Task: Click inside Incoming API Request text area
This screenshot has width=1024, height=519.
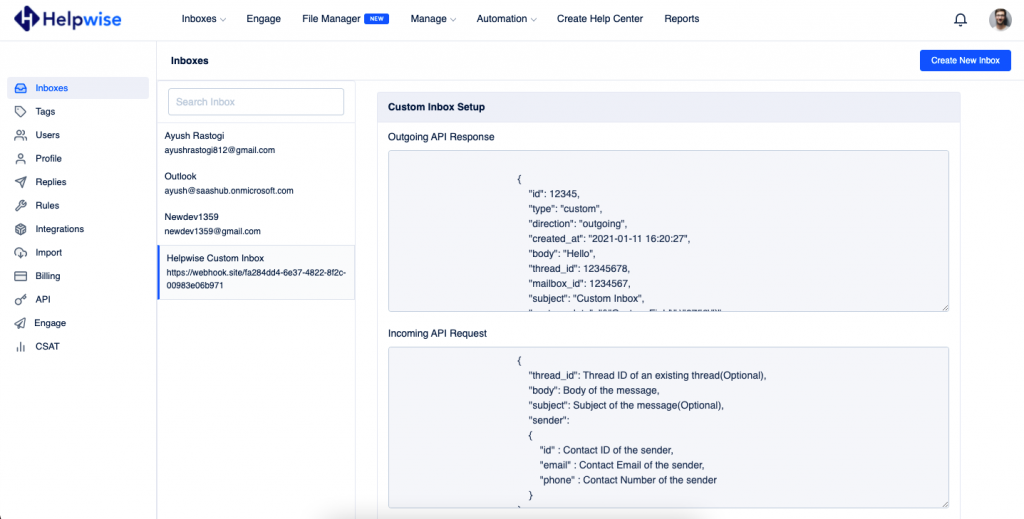Action: 668,428
